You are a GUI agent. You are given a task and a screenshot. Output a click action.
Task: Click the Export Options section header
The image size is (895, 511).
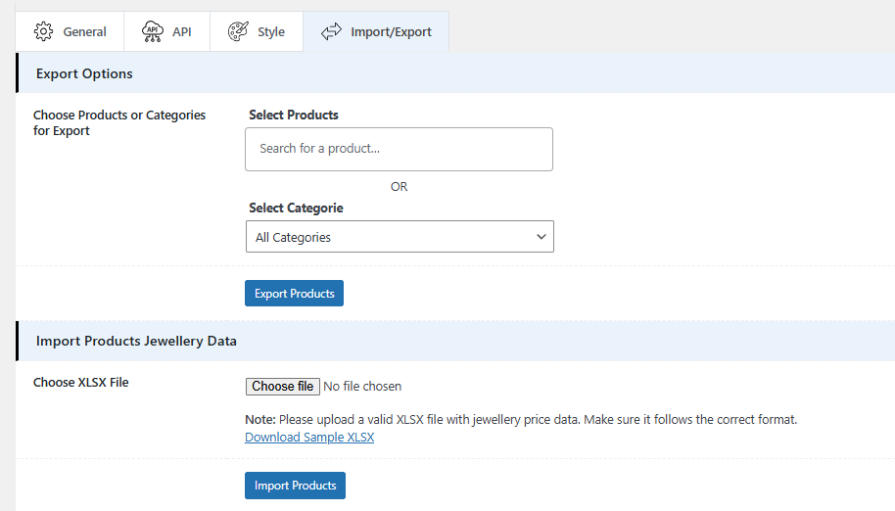click(x=84, y=74)
